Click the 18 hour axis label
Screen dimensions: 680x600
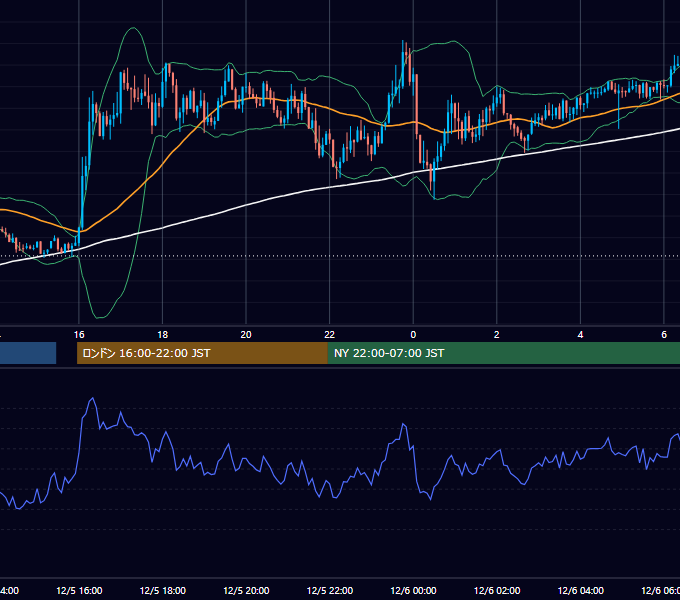(x=162, y=335)
